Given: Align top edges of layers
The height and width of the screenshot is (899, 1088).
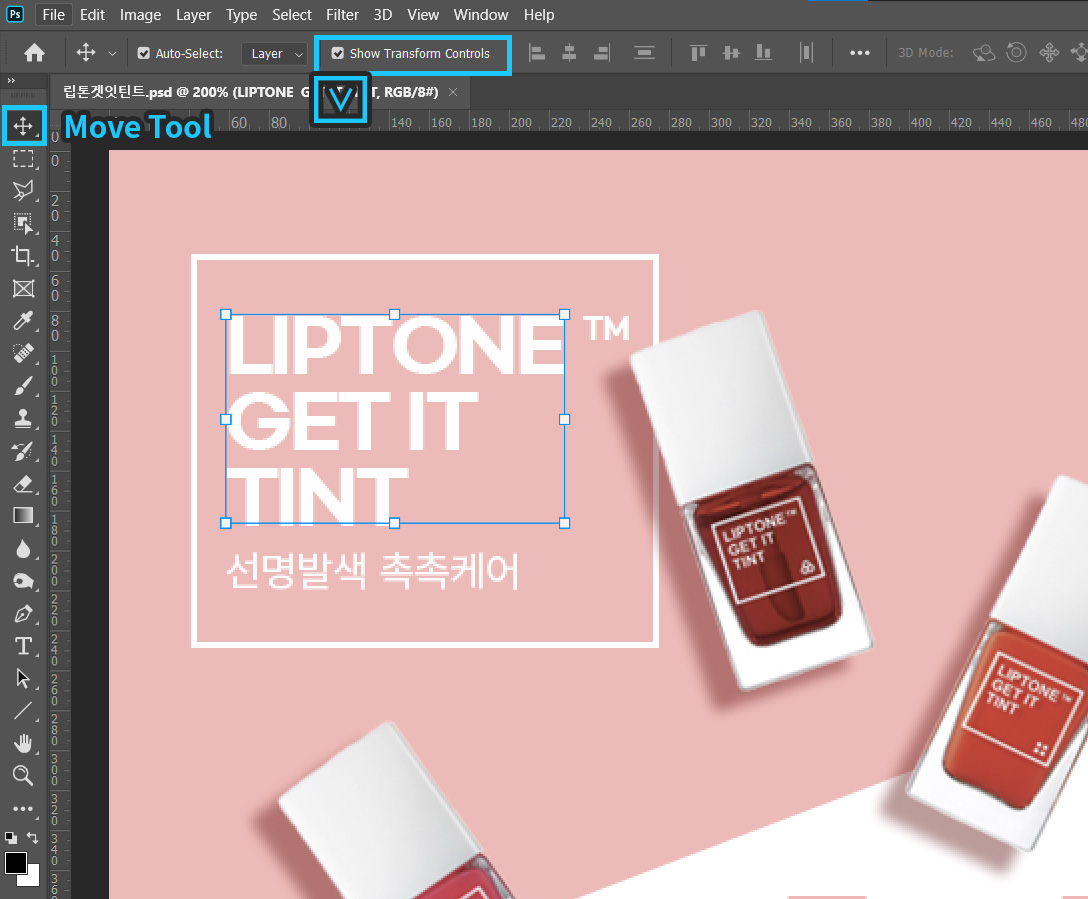Looking at the screenshot, I should 698,53.
